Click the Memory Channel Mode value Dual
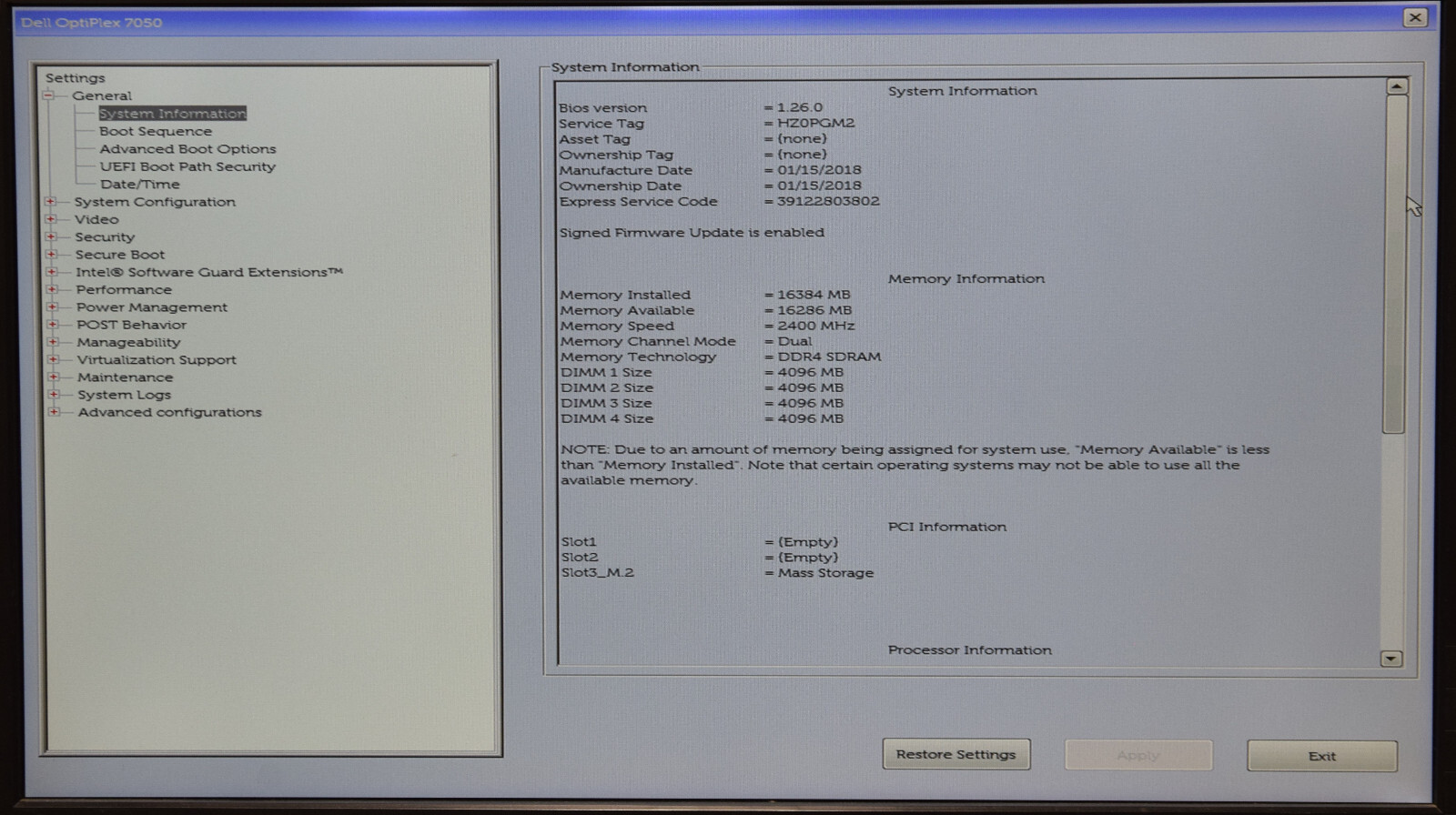 pyautogui.click(x=795, y=341)
